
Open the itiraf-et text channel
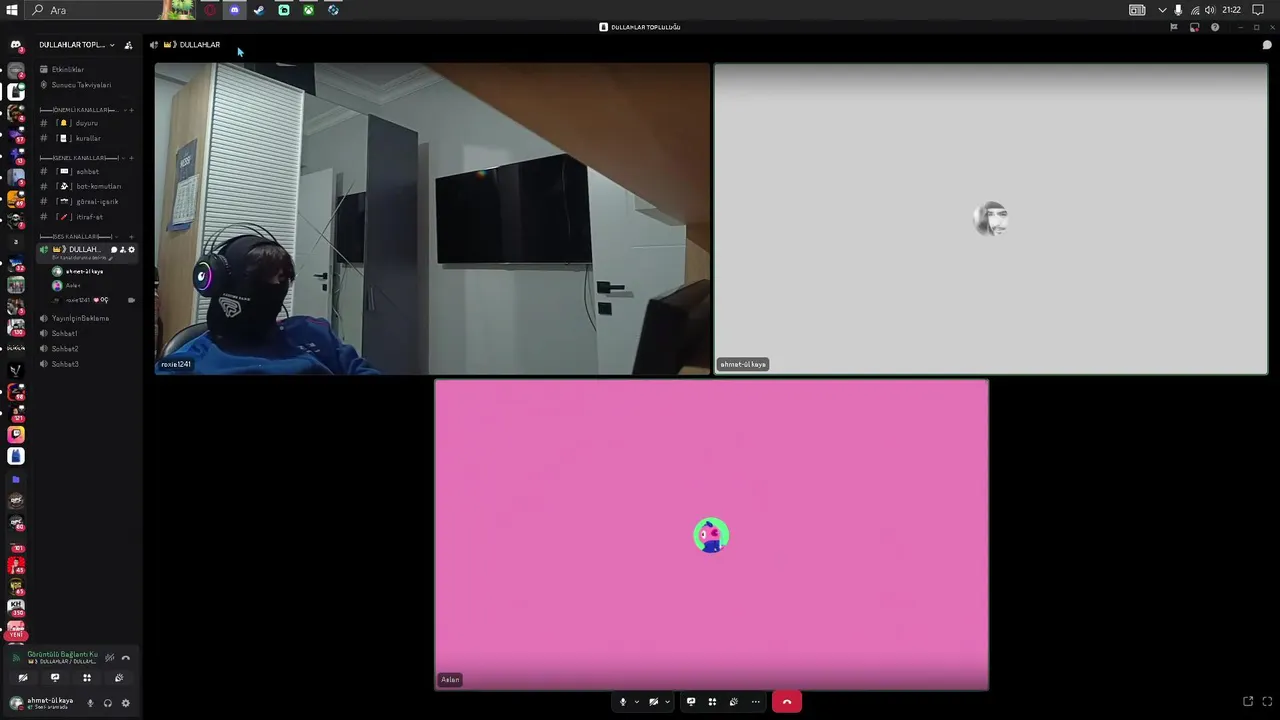click(x=86, y=217)
